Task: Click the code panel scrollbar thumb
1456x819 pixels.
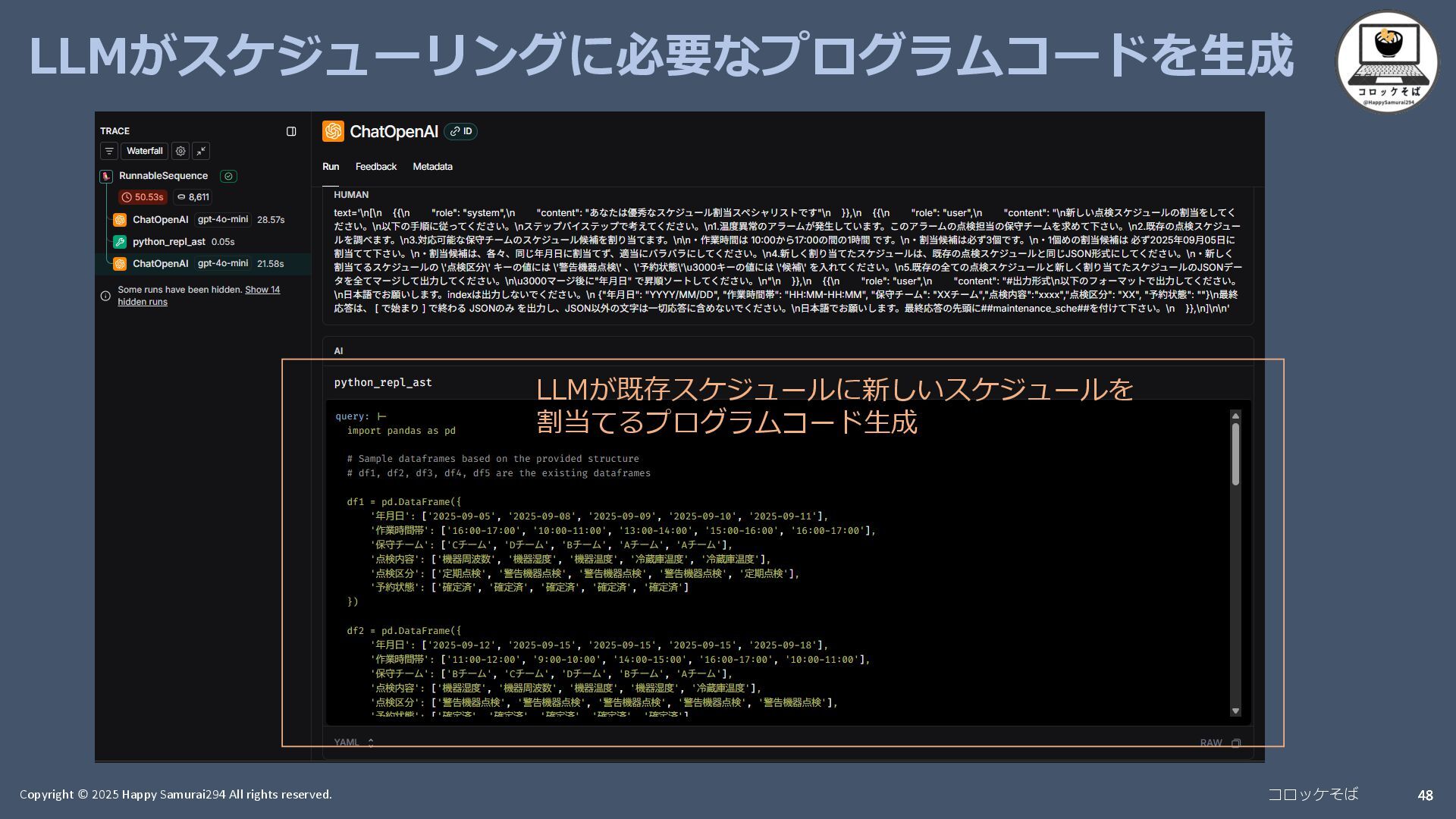Action: 1235,453
